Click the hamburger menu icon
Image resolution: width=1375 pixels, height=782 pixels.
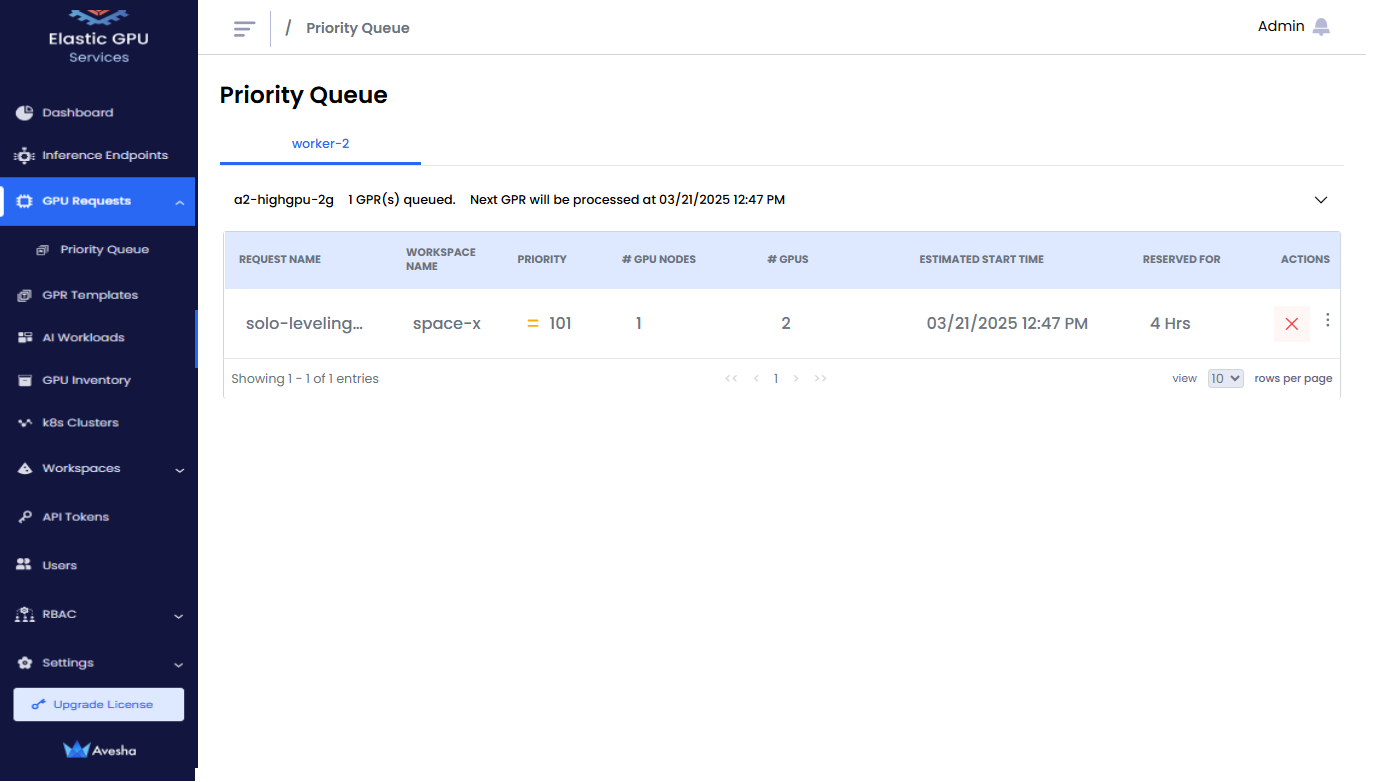tap(244, 28)
